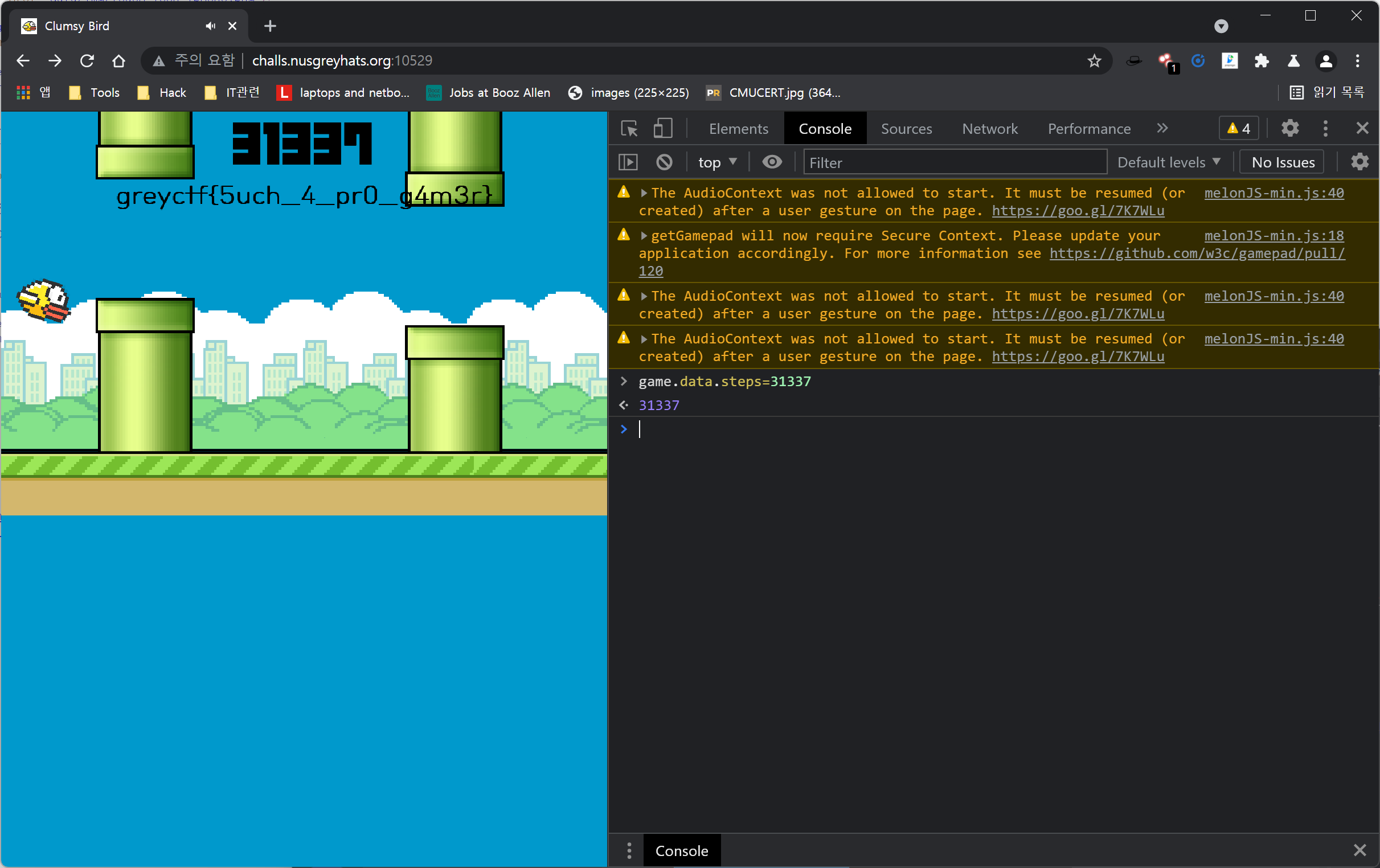Bookmark page with the star icon
Viewport: 1380px width, 868px height.
coord(1094,61)
